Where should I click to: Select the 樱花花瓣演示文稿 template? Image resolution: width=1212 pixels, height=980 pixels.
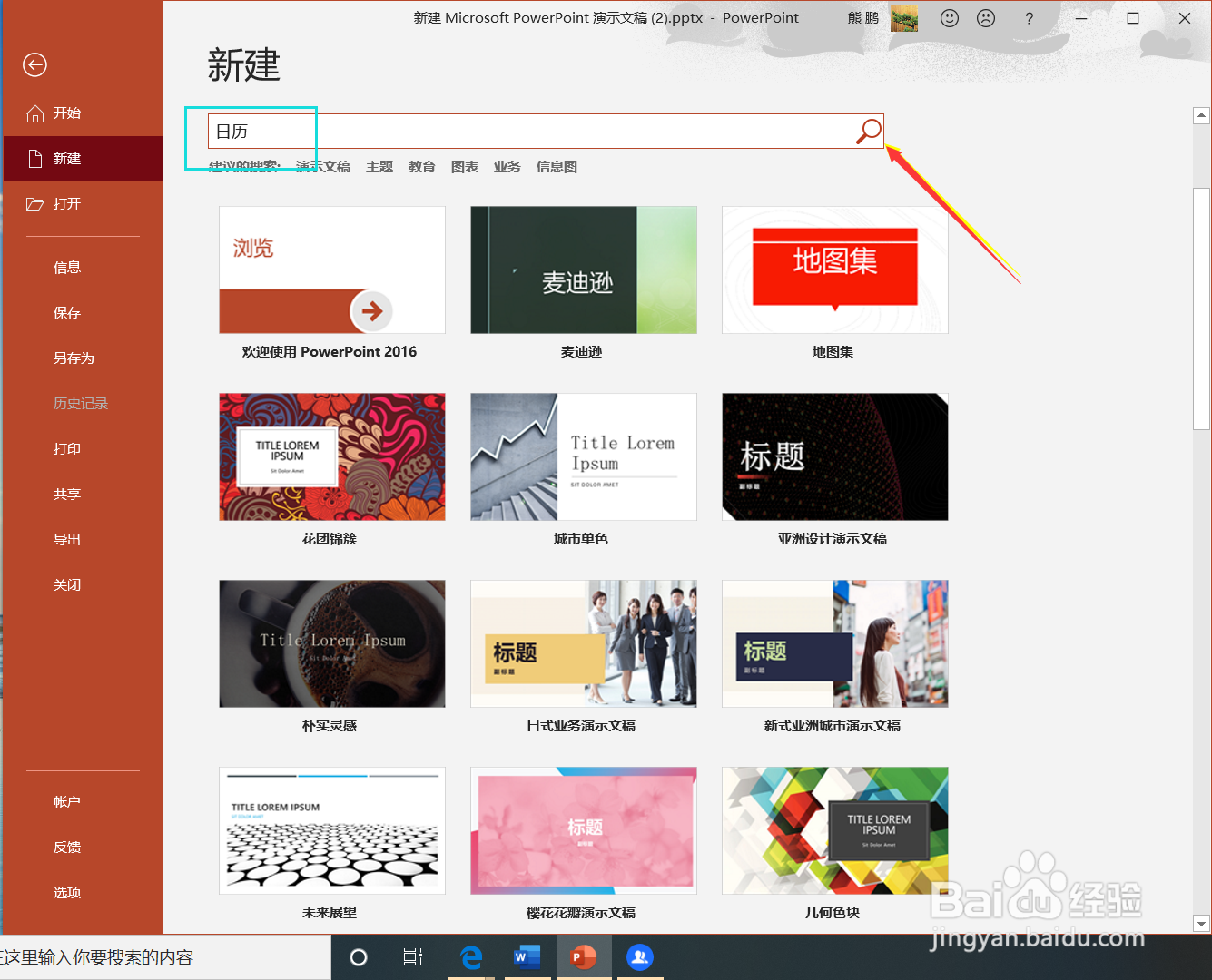(584, 830)
